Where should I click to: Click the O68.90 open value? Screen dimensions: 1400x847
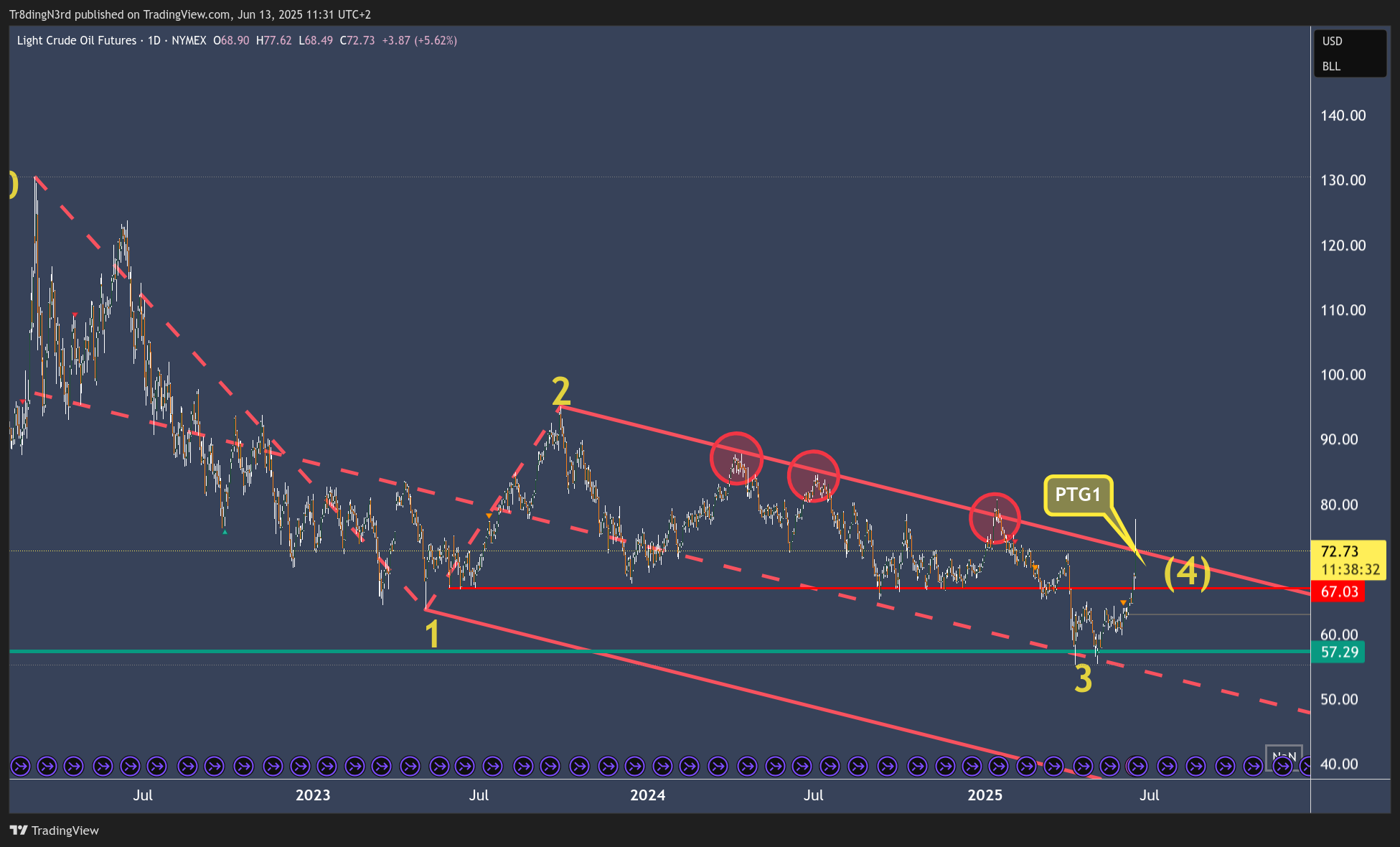point(231,40)
